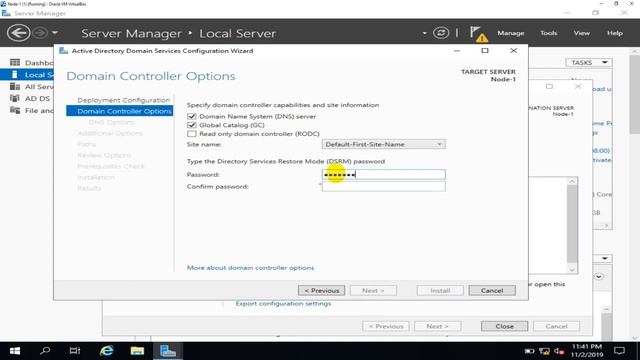640x360 pixels.
Task: Toggle Global Catalog (GC) checkbox
Action: [191, 125]
